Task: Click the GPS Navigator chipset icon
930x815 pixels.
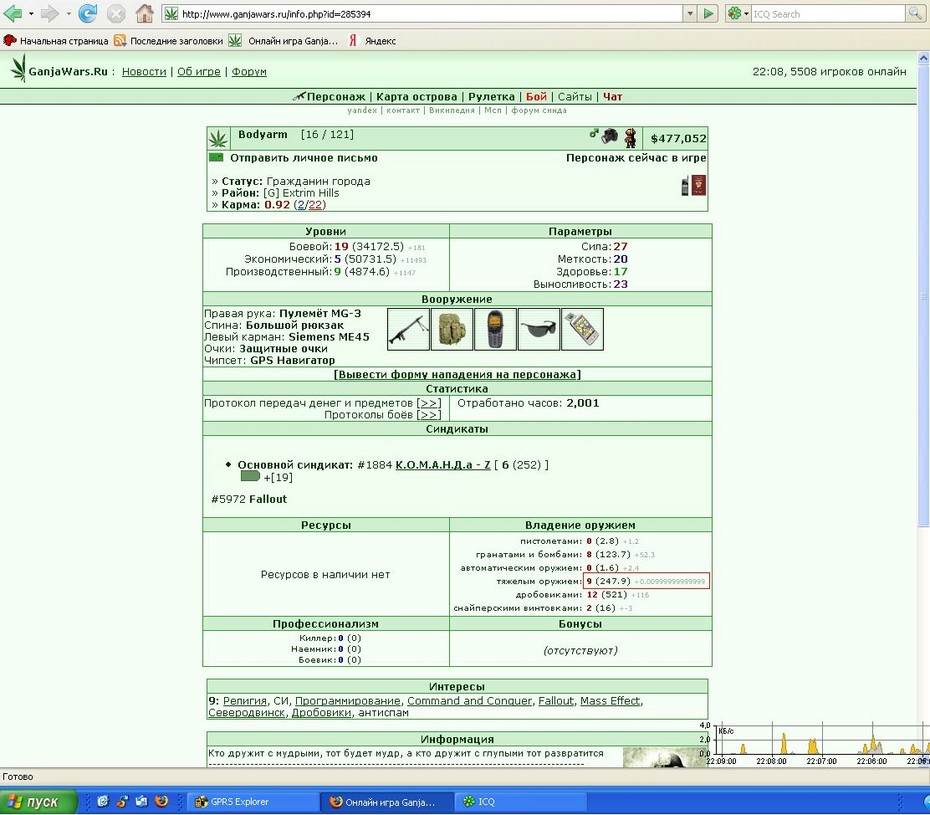Action: pos(582,329)
